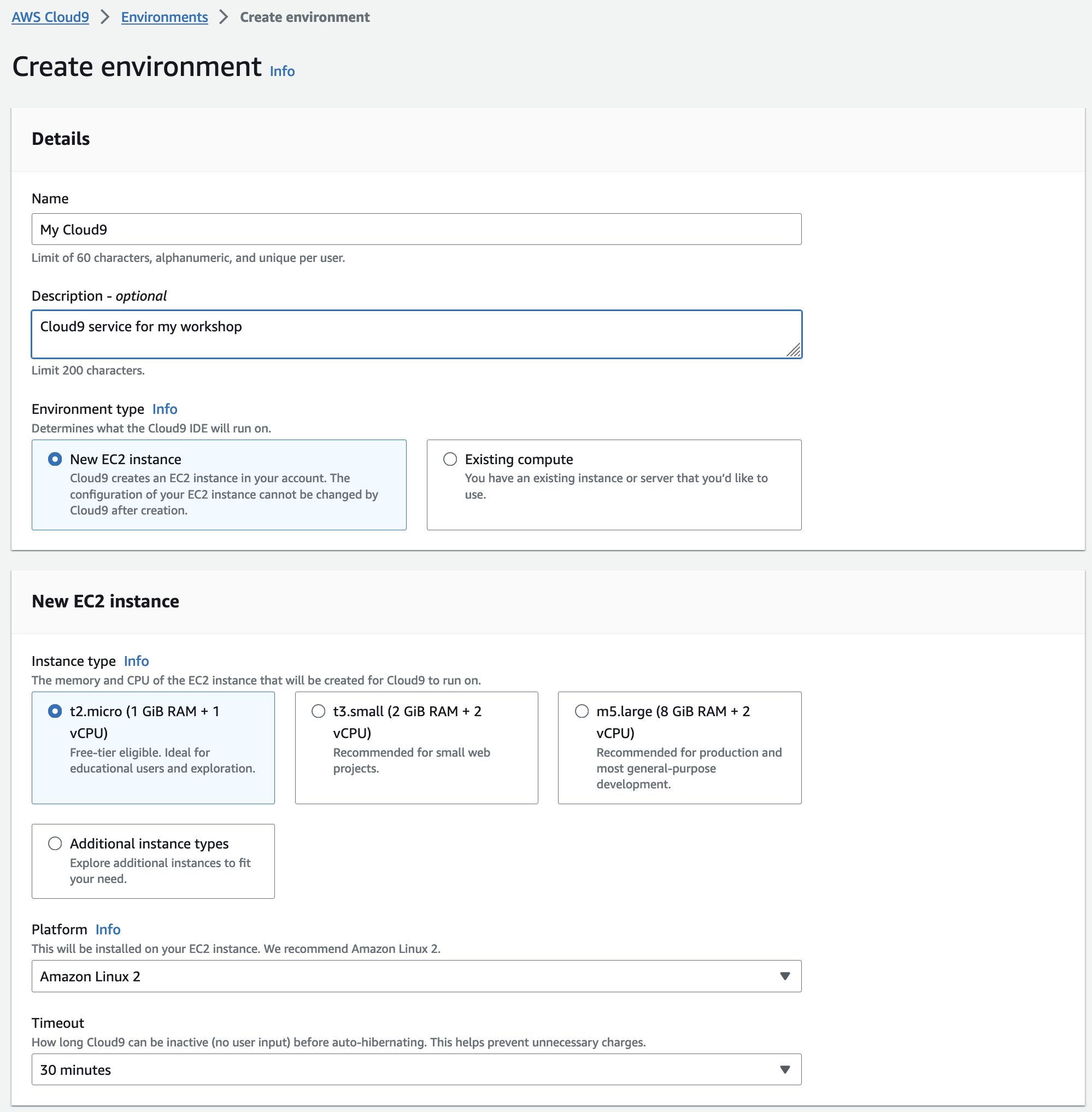1092x1112 pixels.
Task: Select the New EC2 instance radio button
Action: coord(55,459)
